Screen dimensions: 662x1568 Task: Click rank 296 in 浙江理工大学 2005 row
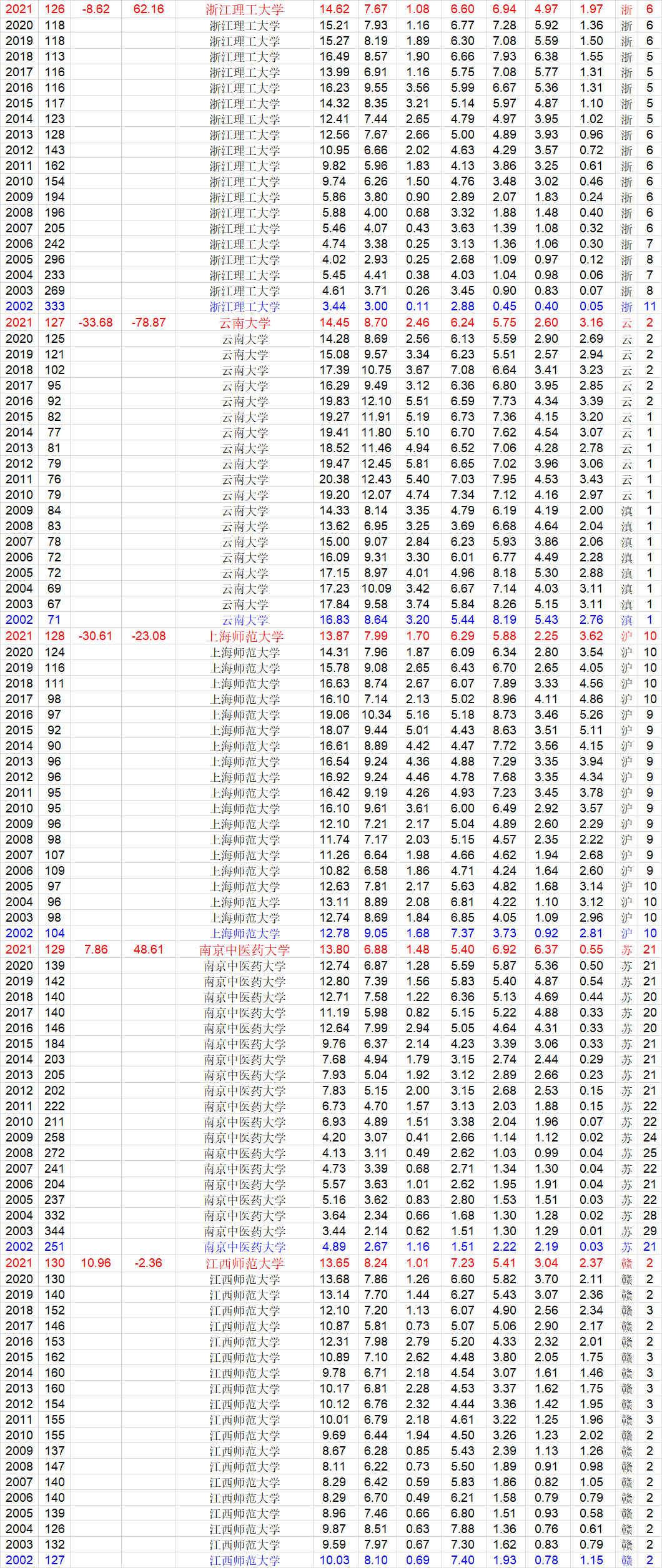(54, 260)
